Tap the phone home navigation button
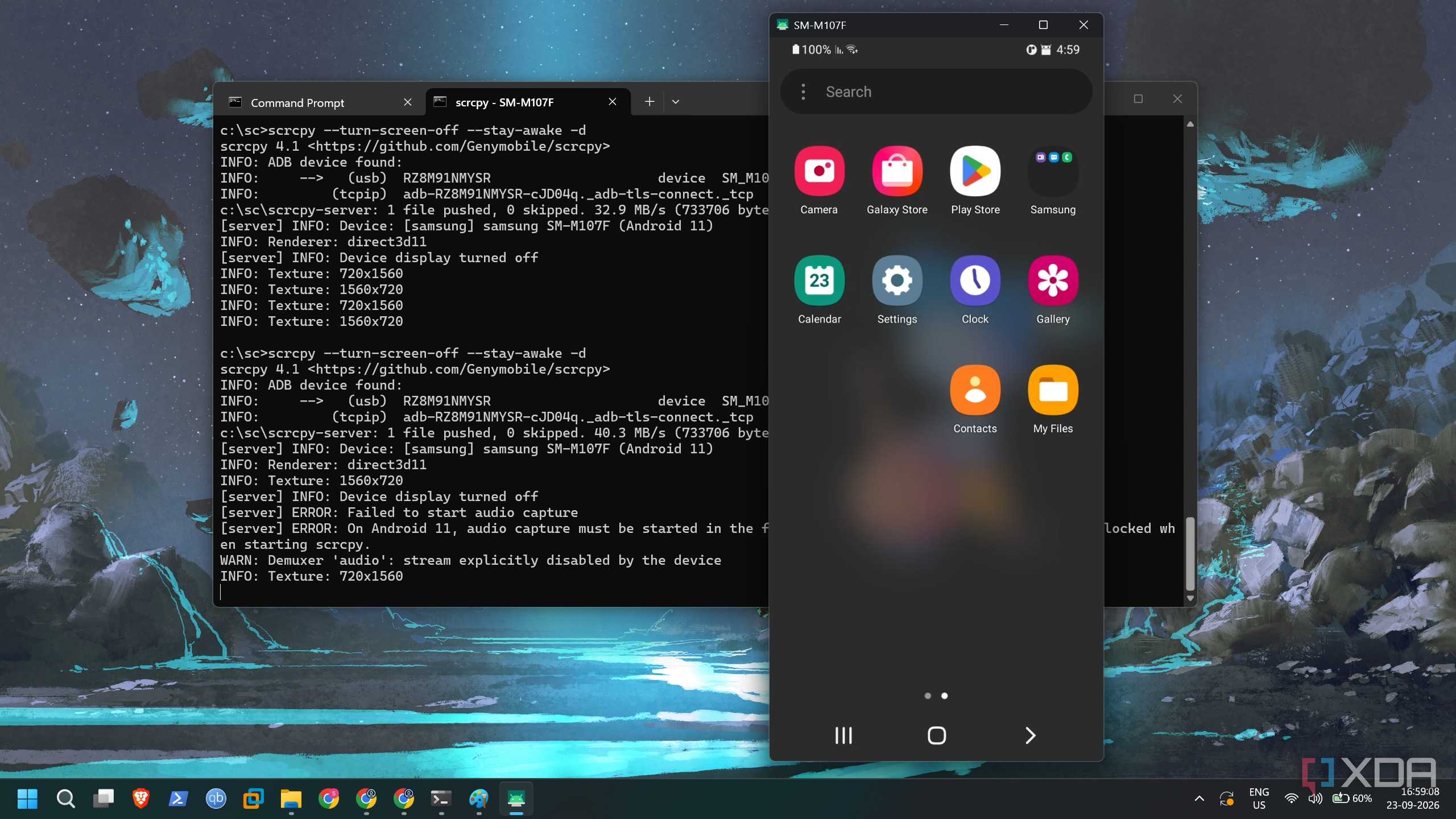The width and height of the screenshot is (1456, 819). tap(937, 735)
